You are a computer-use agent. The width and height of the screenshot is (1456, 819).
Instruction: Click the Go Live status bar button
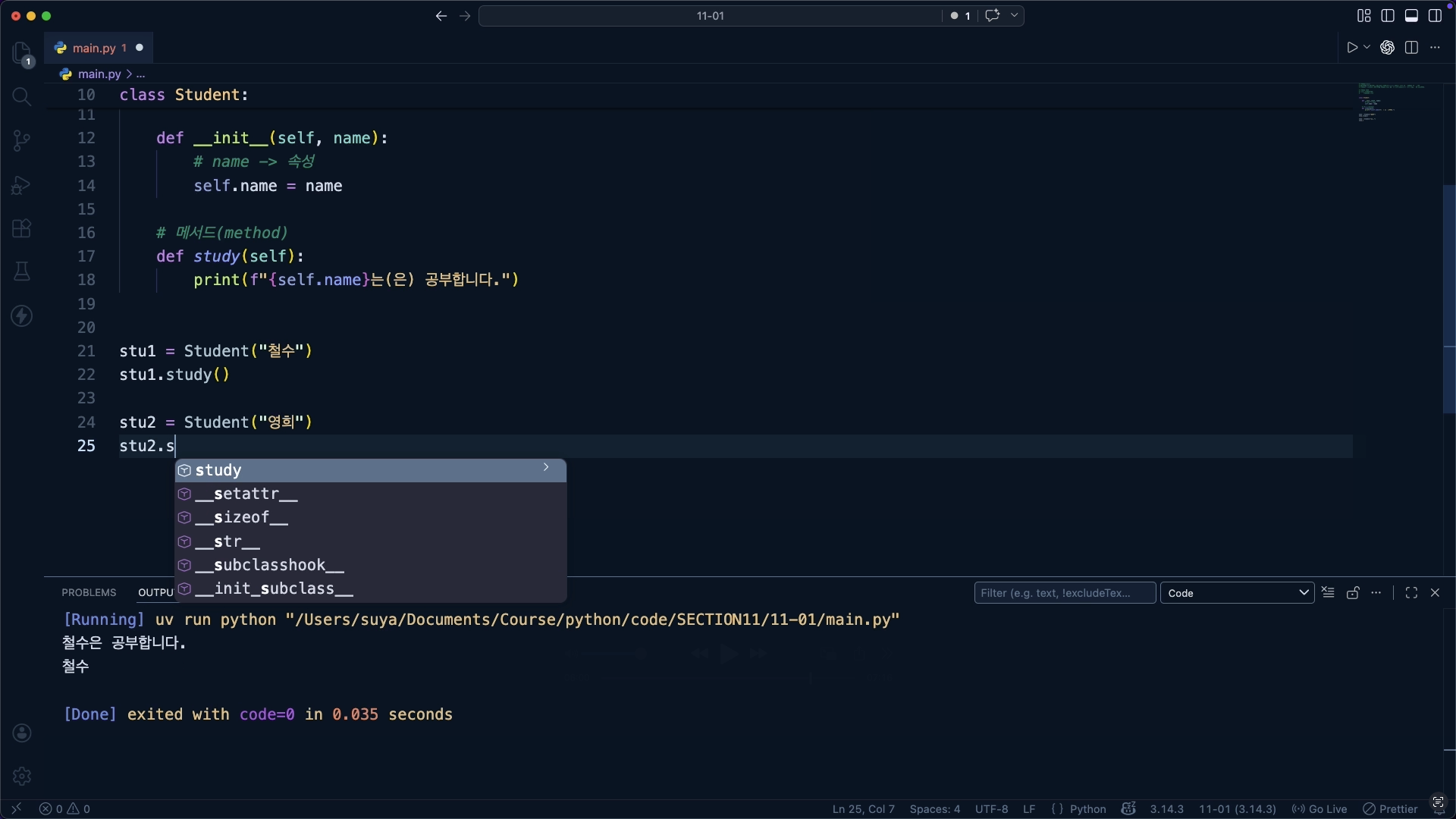1319,809
